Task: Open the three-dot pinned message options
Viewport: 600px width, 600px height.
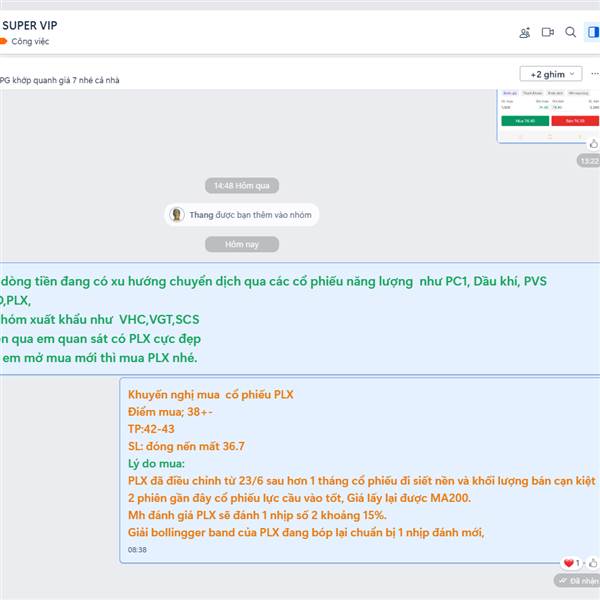Action: point(595,73)
